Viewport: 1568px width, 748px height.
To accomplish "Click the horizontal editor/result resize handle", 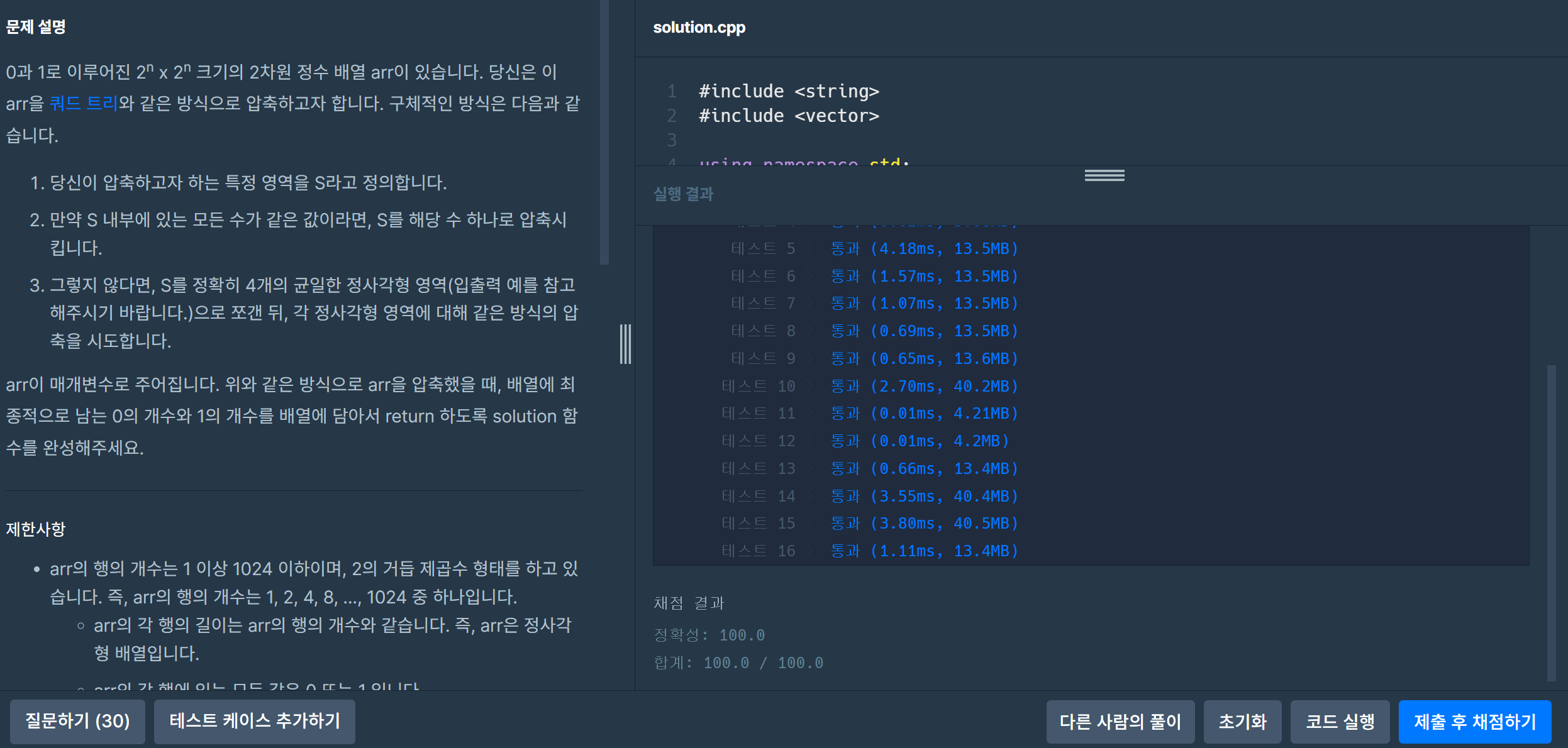I will pyautogui.click(x=1104, y=175).
